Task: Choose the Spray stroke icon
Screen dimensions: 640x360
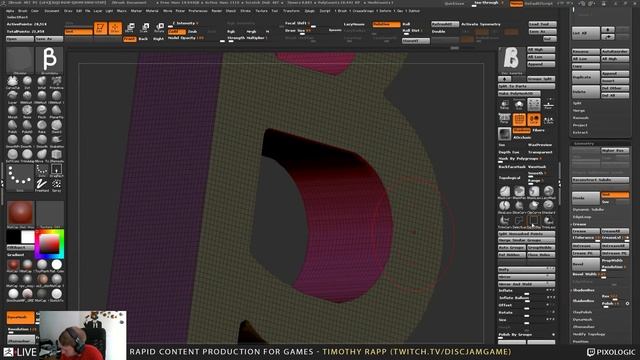Action: tap(56, 184)
